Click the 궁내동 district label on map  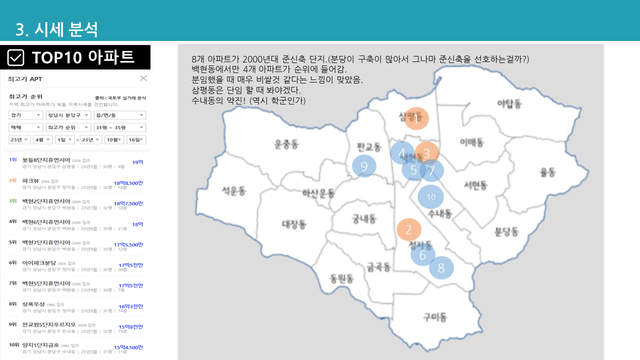click(364, 219)
